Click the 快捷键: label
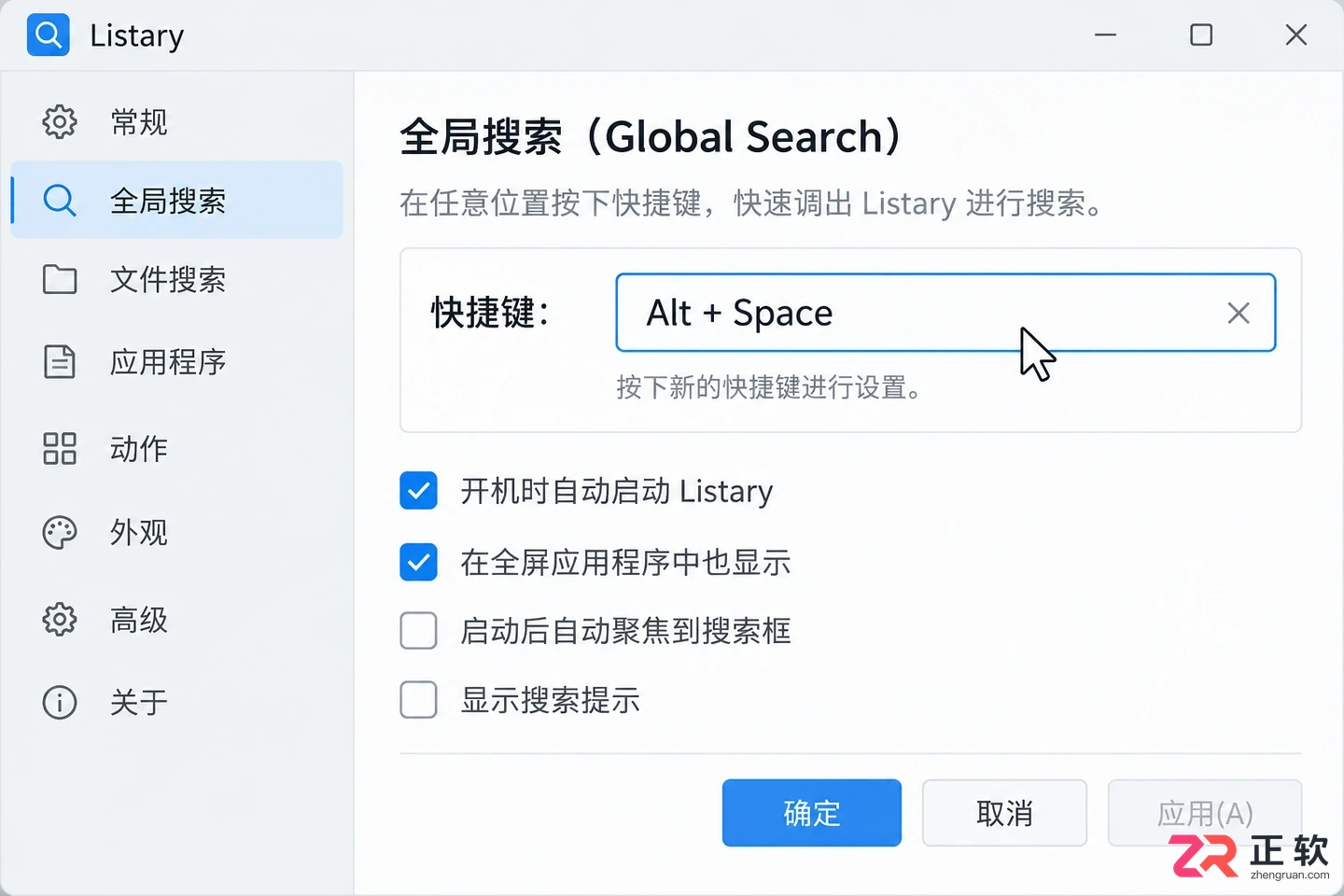Image resolution: width=1344 pixels, height=896 pixels. [491, 313]
